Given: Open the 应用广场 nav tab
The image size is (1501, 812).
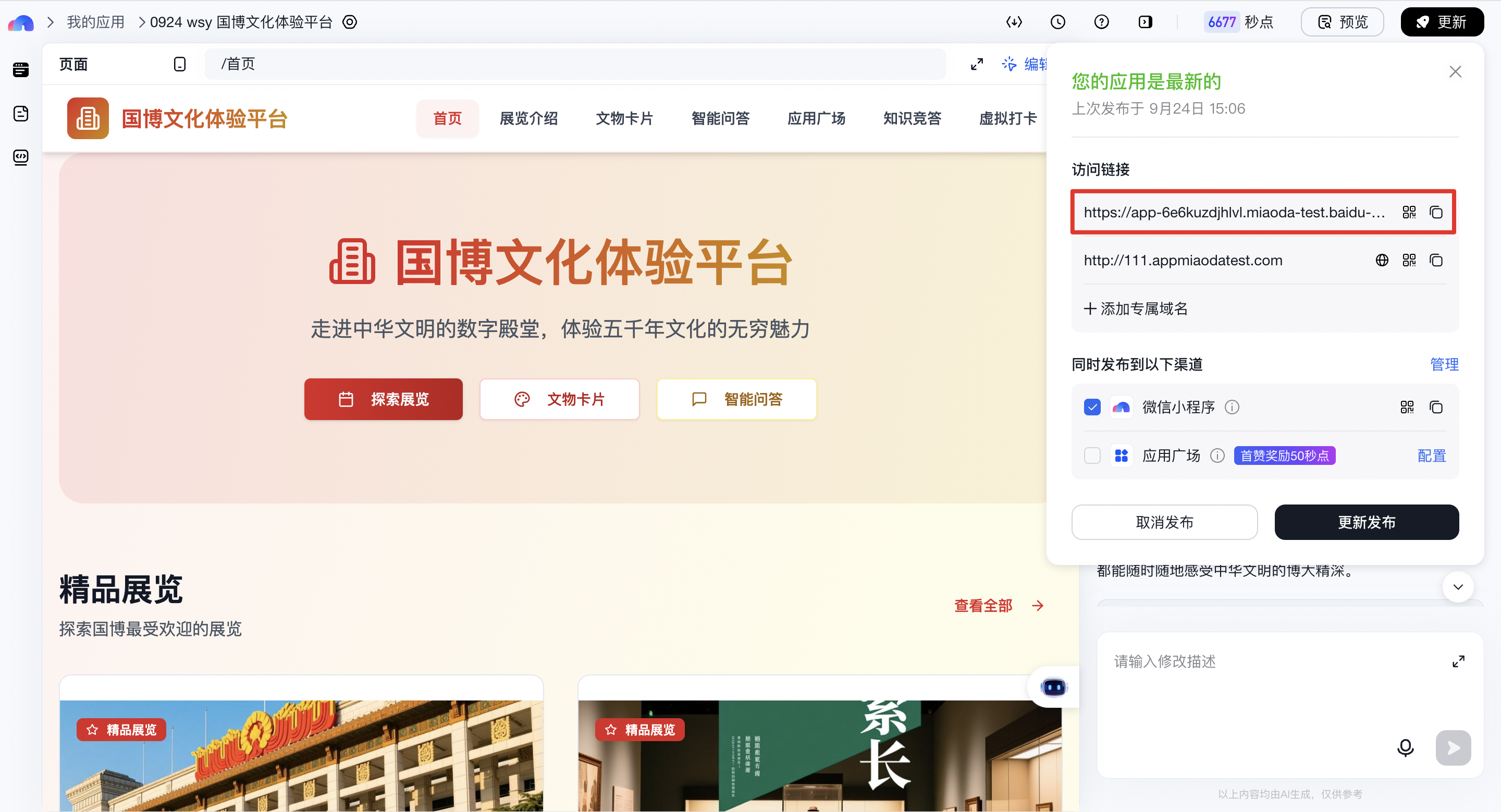Looking at the screenshot, I should [816, 118].
